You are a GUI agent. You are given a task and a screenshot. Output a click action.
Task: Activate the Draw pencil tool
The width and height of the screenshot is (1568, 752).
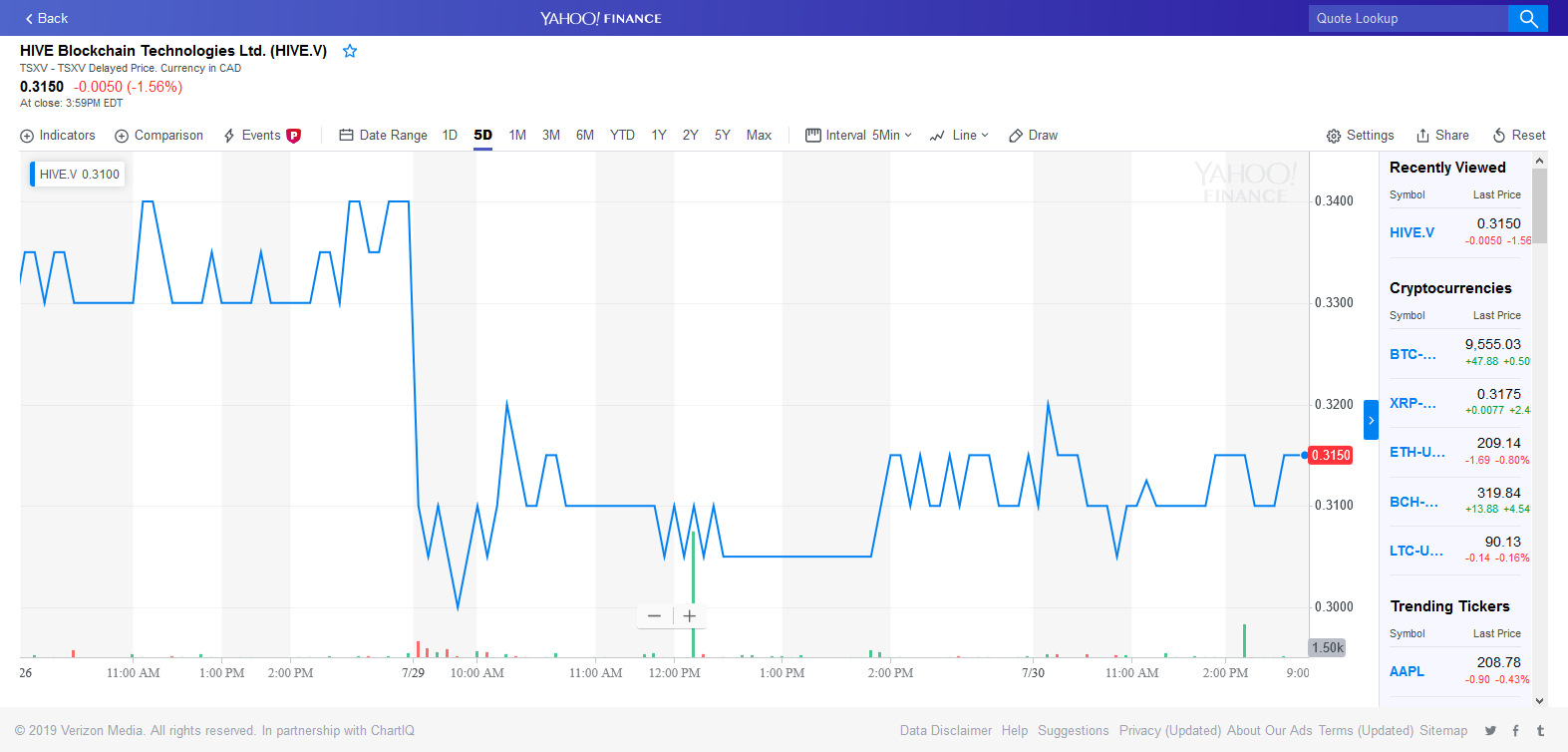(1033, 136)
